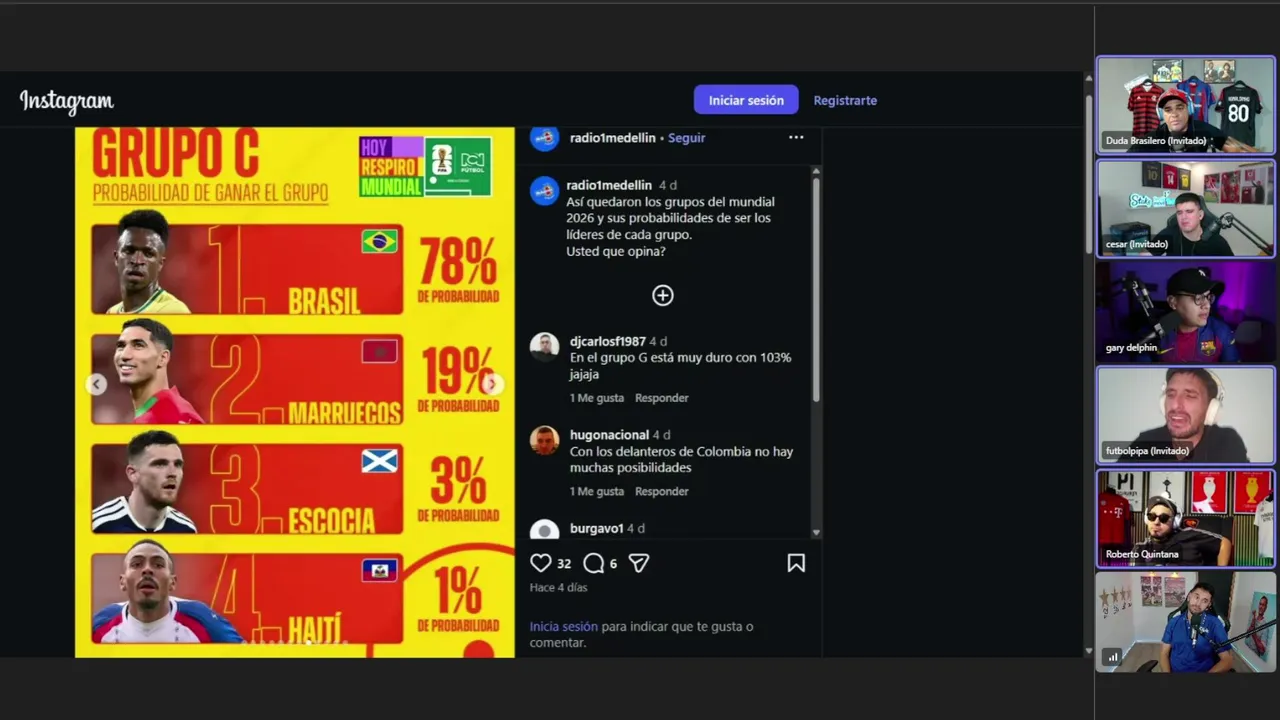This screenshot has height=720, width=1280.
Task: Click the Hace 4 días timestamp
Action: (558, 587)
